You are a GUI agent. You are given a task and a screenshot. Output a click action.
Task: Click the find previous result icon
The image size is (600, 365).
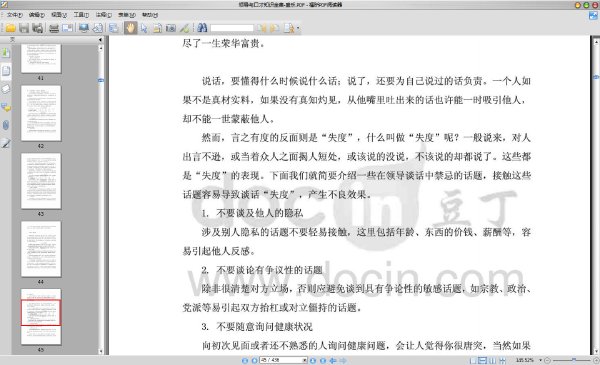tap(262, 28)
